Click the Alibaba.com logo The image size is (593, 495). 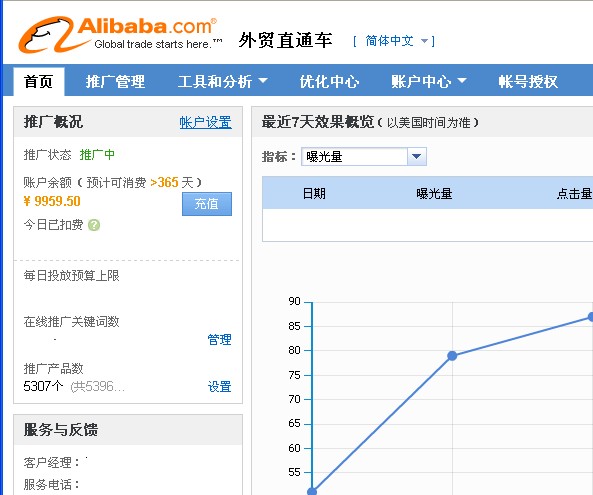(120, 35)
